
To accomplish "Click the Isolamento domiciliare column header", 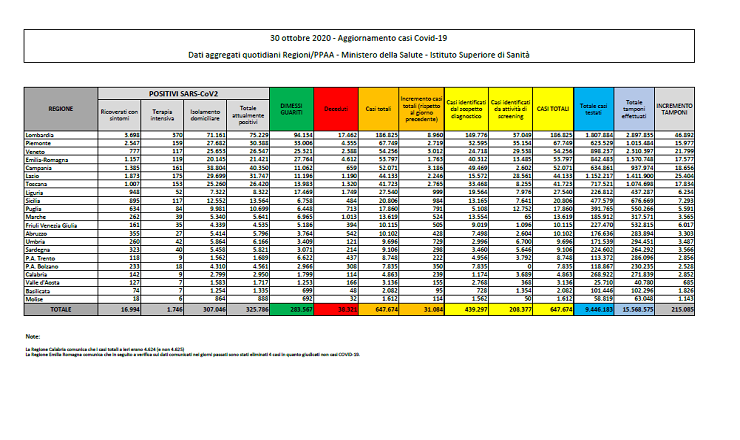I will tap(206, 112).
